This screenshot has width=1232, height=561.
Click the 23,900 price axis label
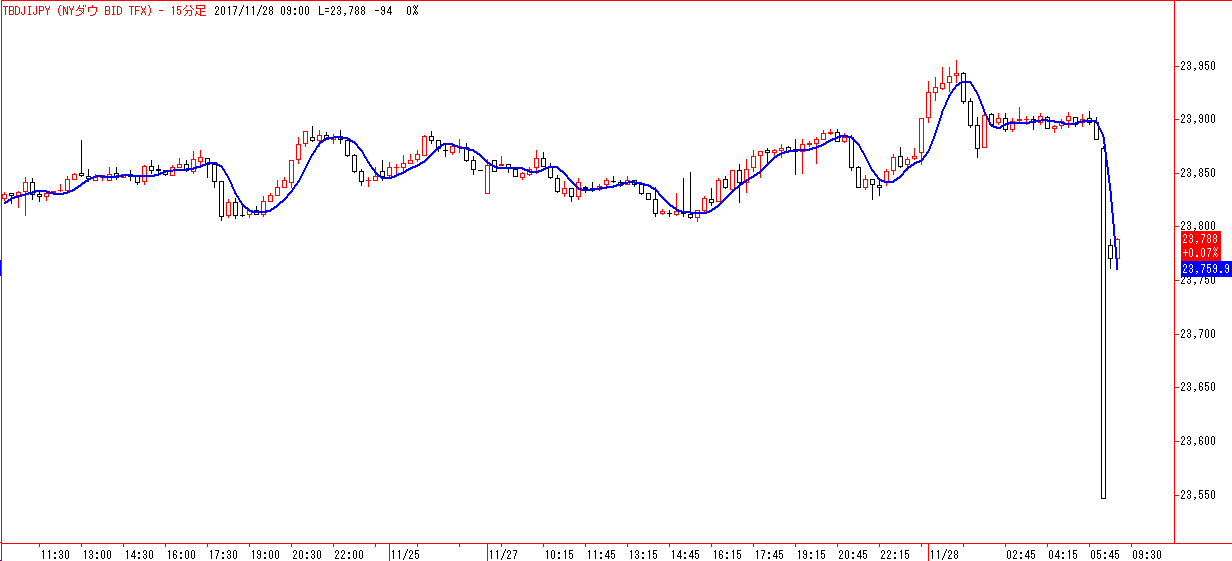1198,119
